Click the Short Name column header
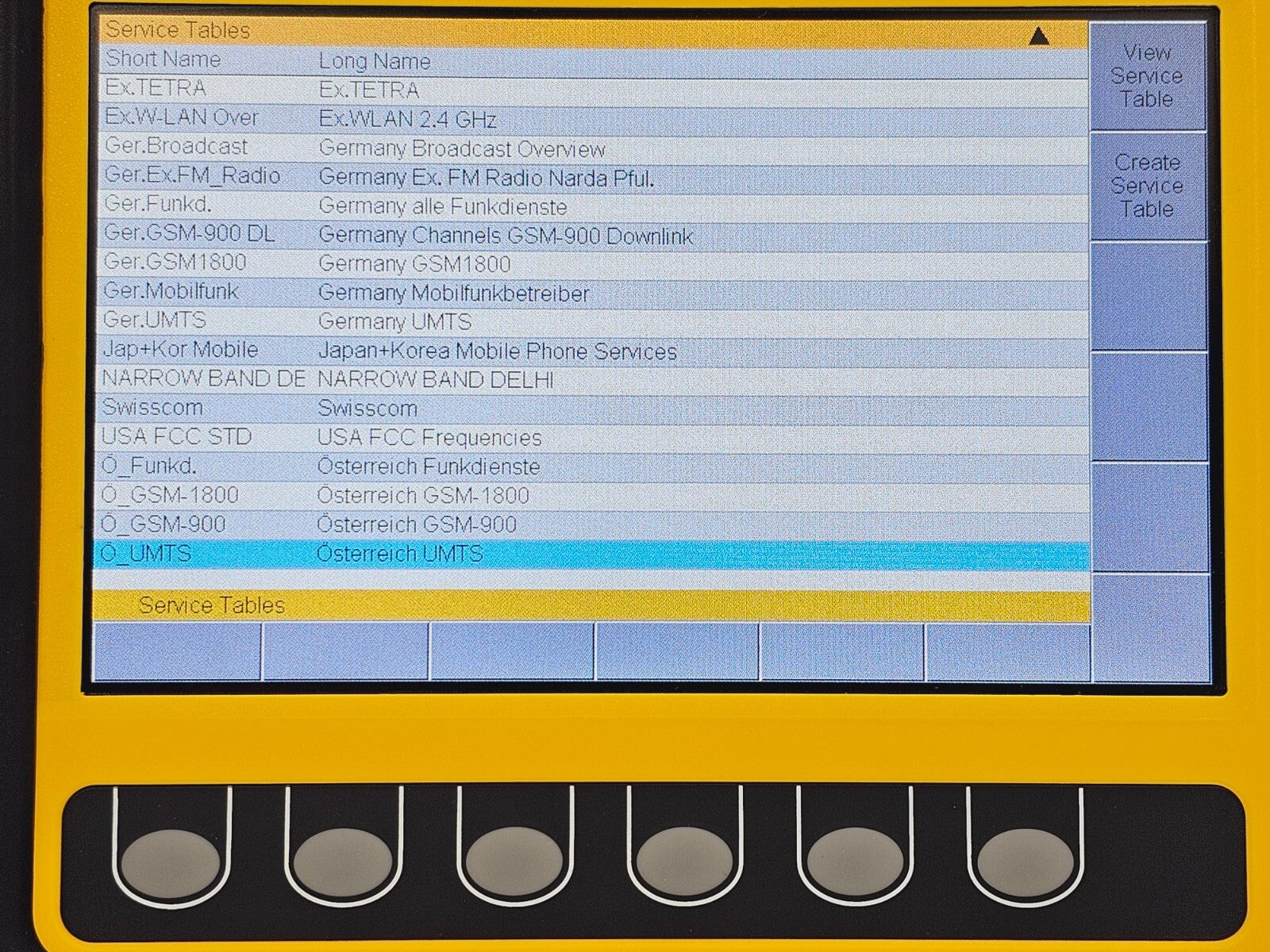 [163, 59]
